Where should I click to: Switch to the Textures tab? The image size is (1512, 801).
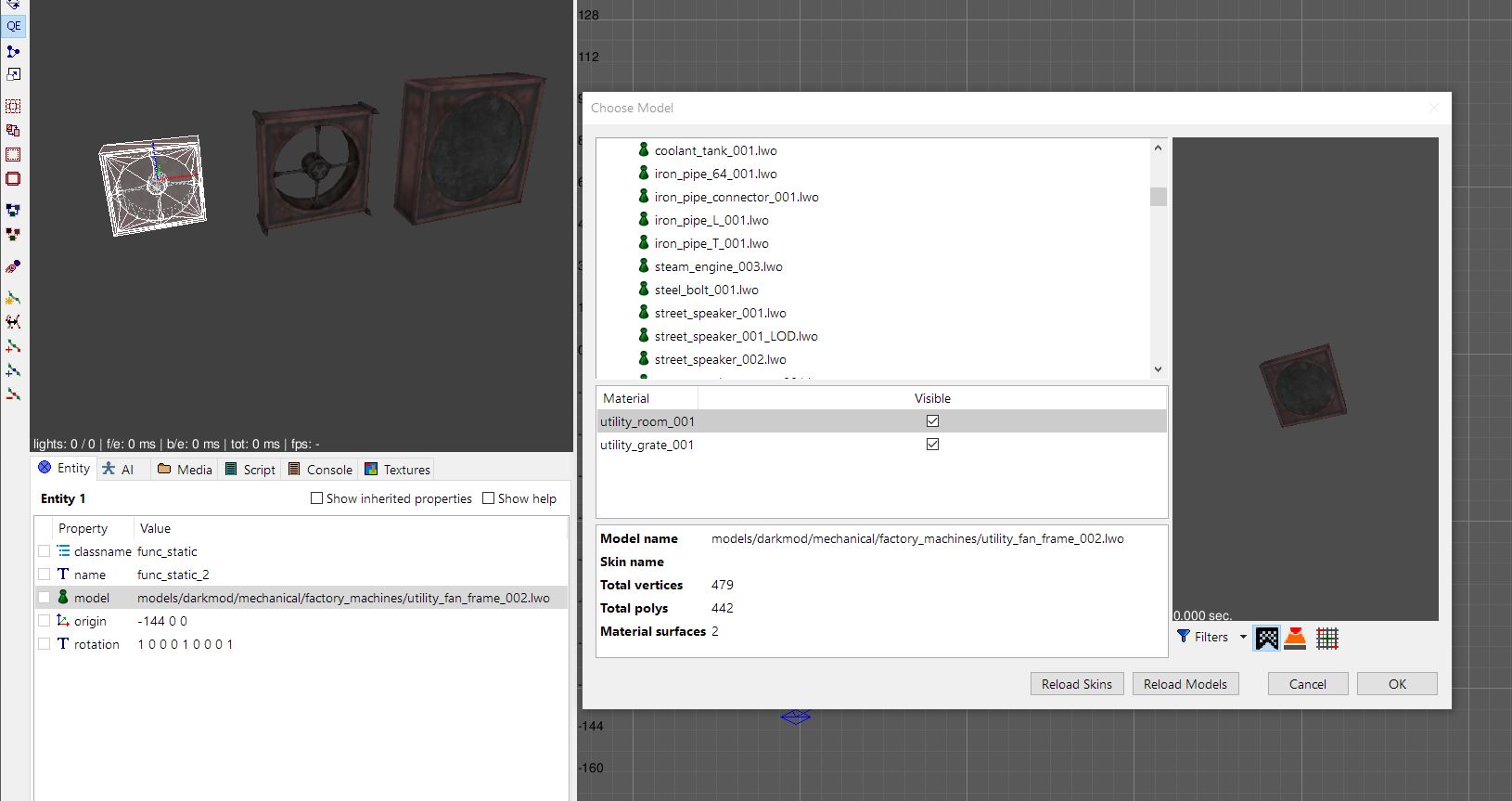click(397, 470)
